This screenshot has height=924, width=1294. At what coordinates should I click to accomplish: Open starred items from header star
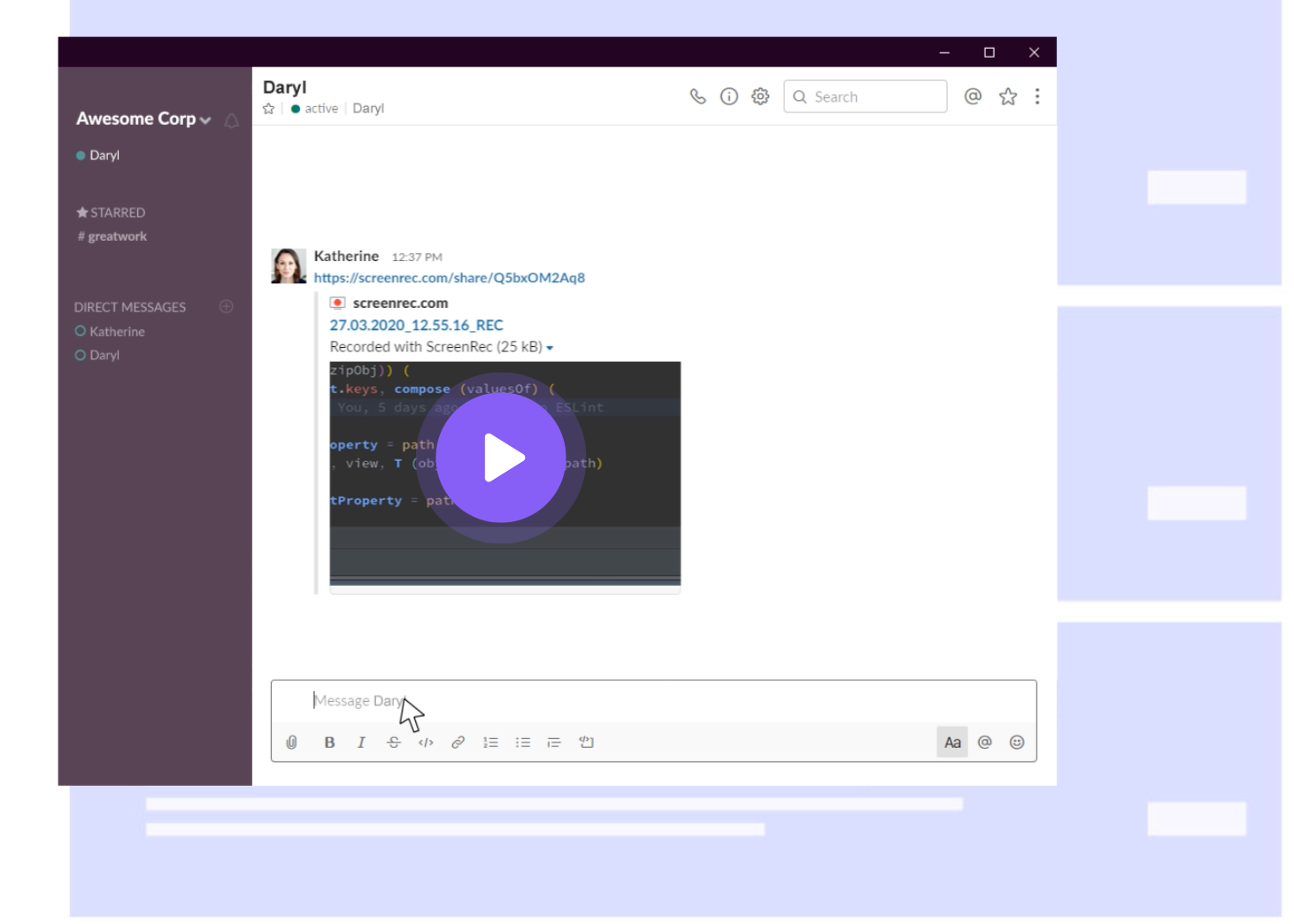tap(1008, 96)
